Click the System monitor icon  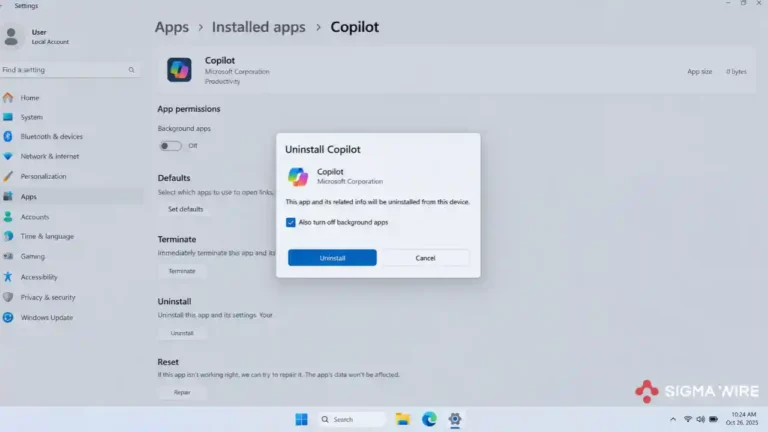[x=8, y=117]
